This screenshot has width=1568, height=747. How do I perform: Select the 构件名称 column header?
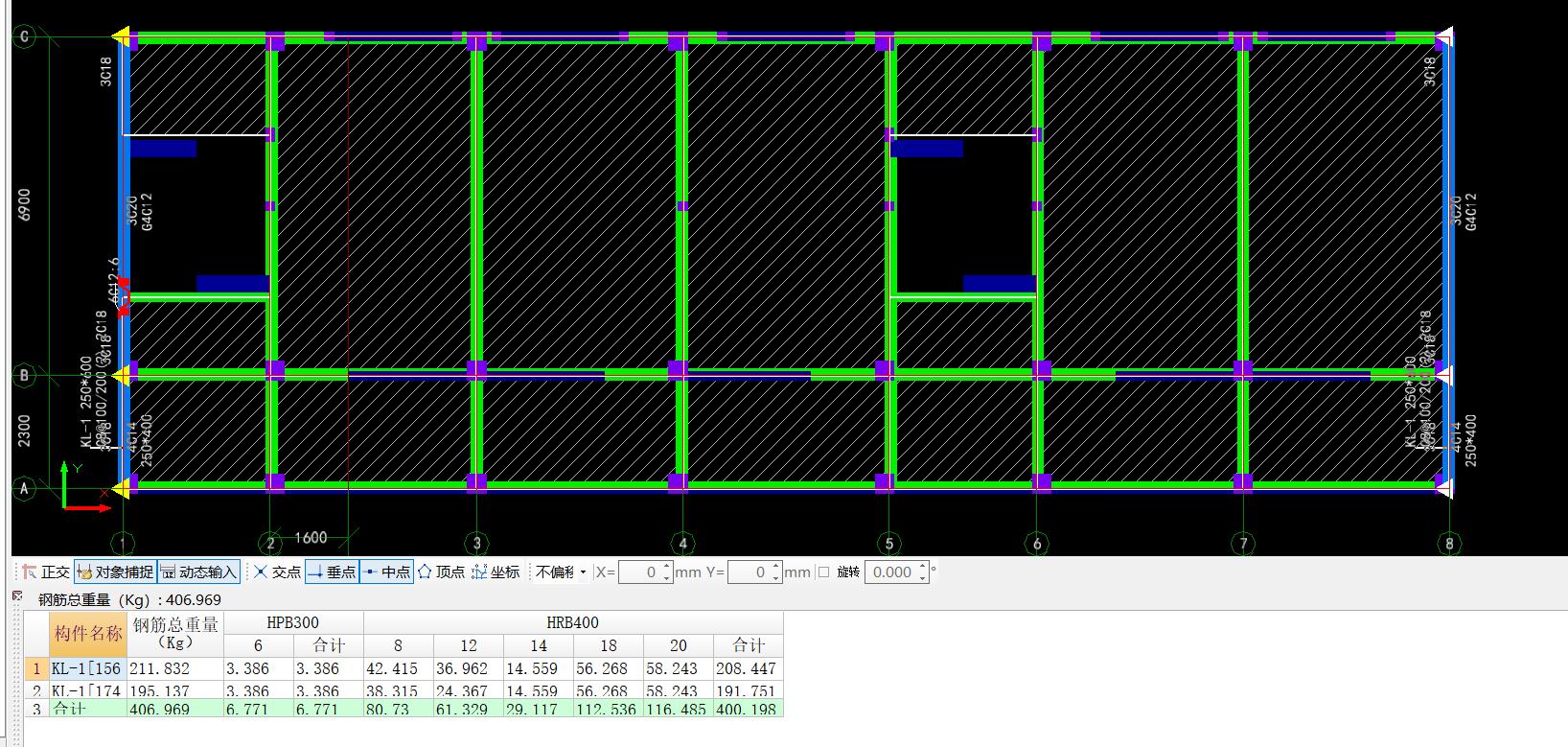[88, 634]
